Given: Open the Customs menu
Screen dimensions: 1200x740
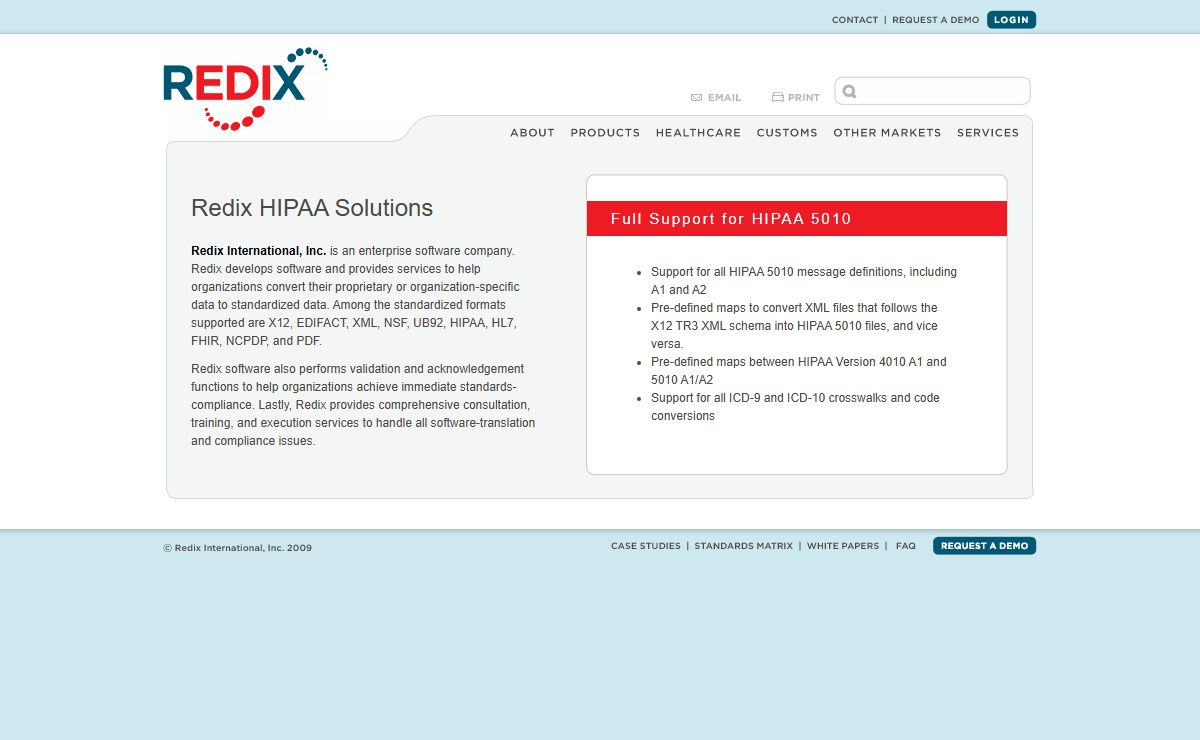Looking at the screenshot, I should [x=787, y=132].
